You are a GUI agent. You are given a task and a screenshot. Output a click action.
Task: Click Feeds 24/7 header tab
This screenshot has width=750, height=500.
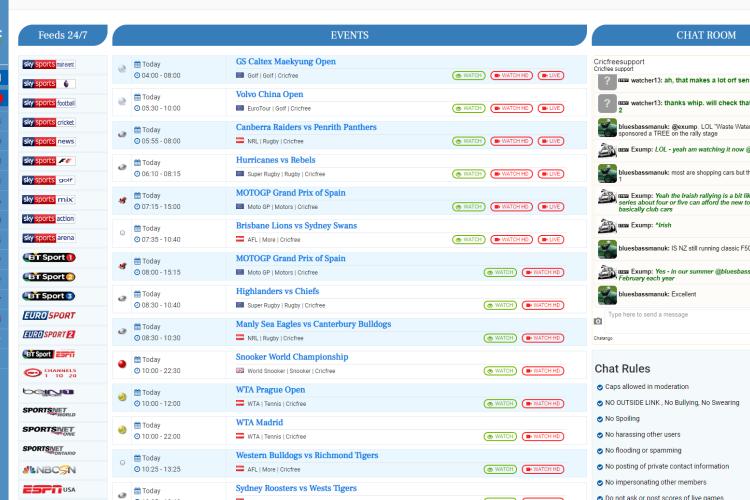63,35
